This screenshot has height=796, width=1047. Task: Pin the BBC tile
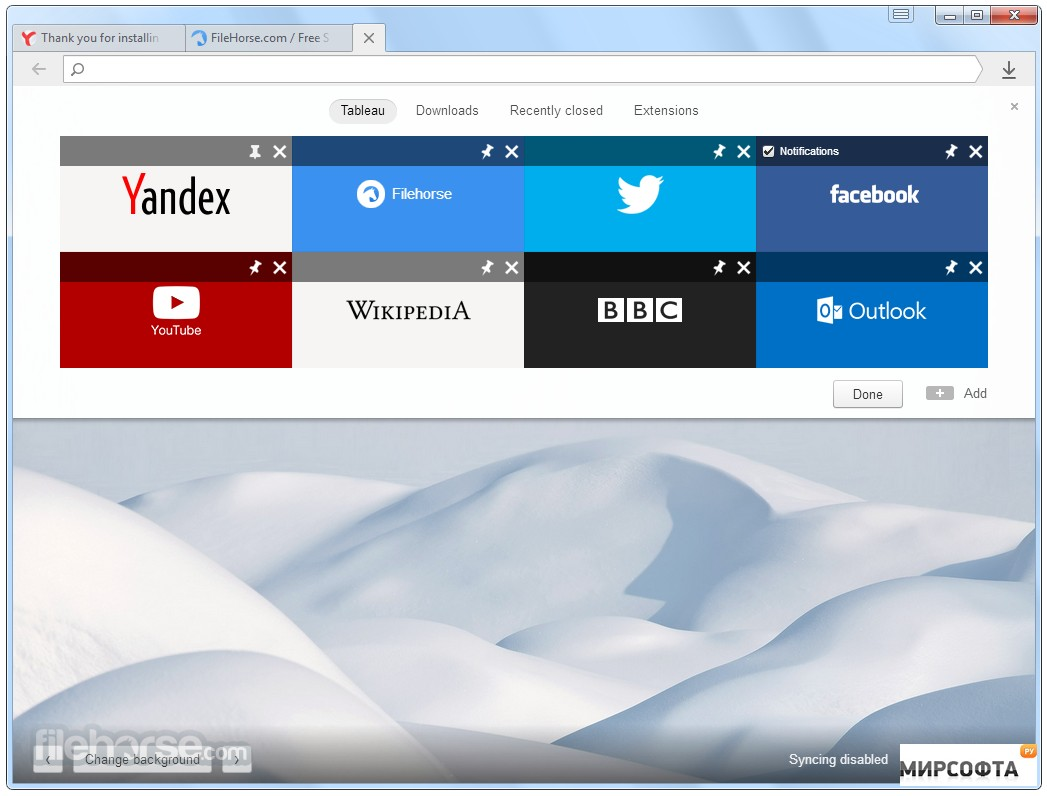pyautogui.click(x=719, y=268)
